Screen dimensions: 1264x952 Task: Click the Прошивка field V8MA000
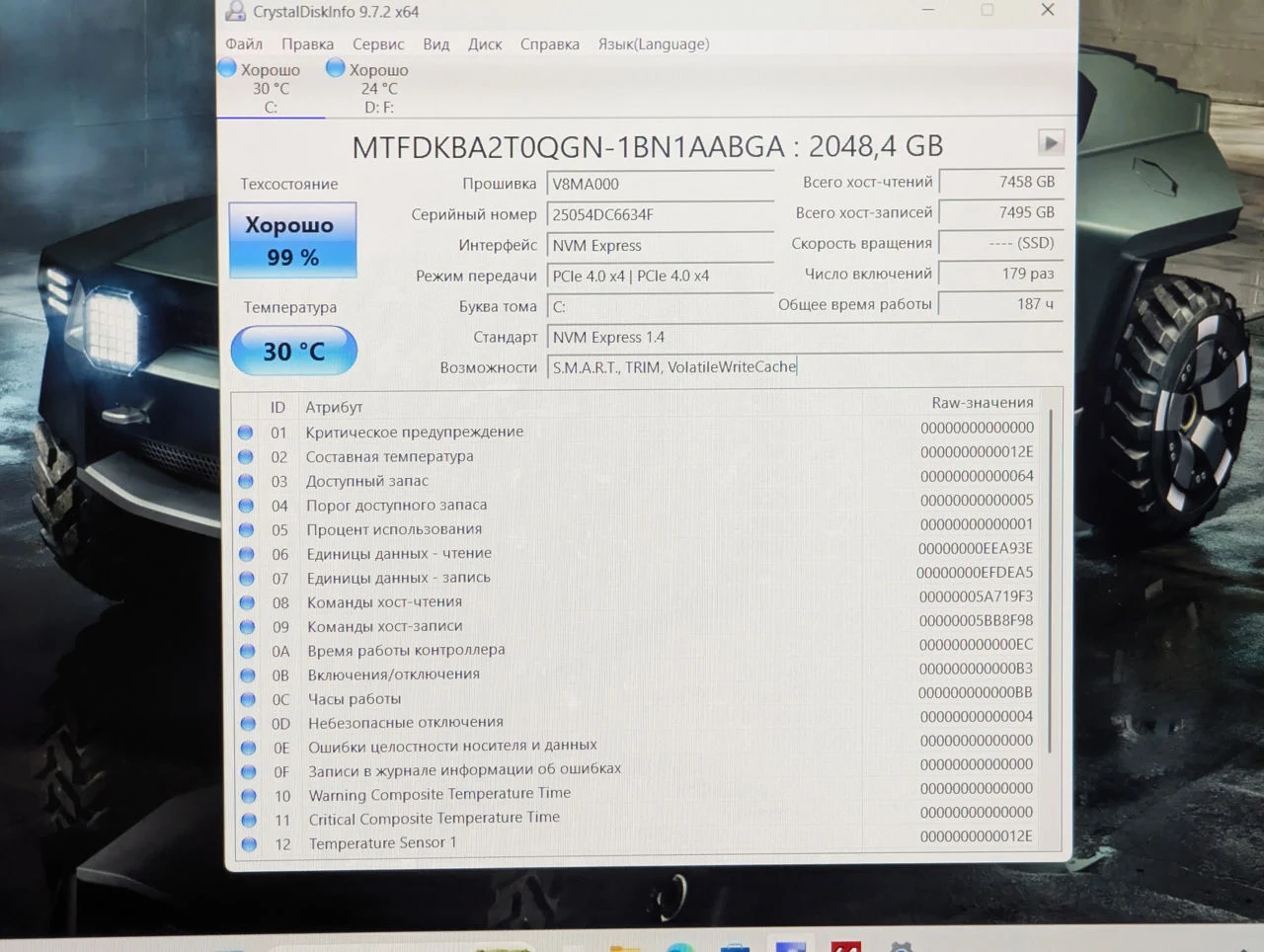pos(660,184)
